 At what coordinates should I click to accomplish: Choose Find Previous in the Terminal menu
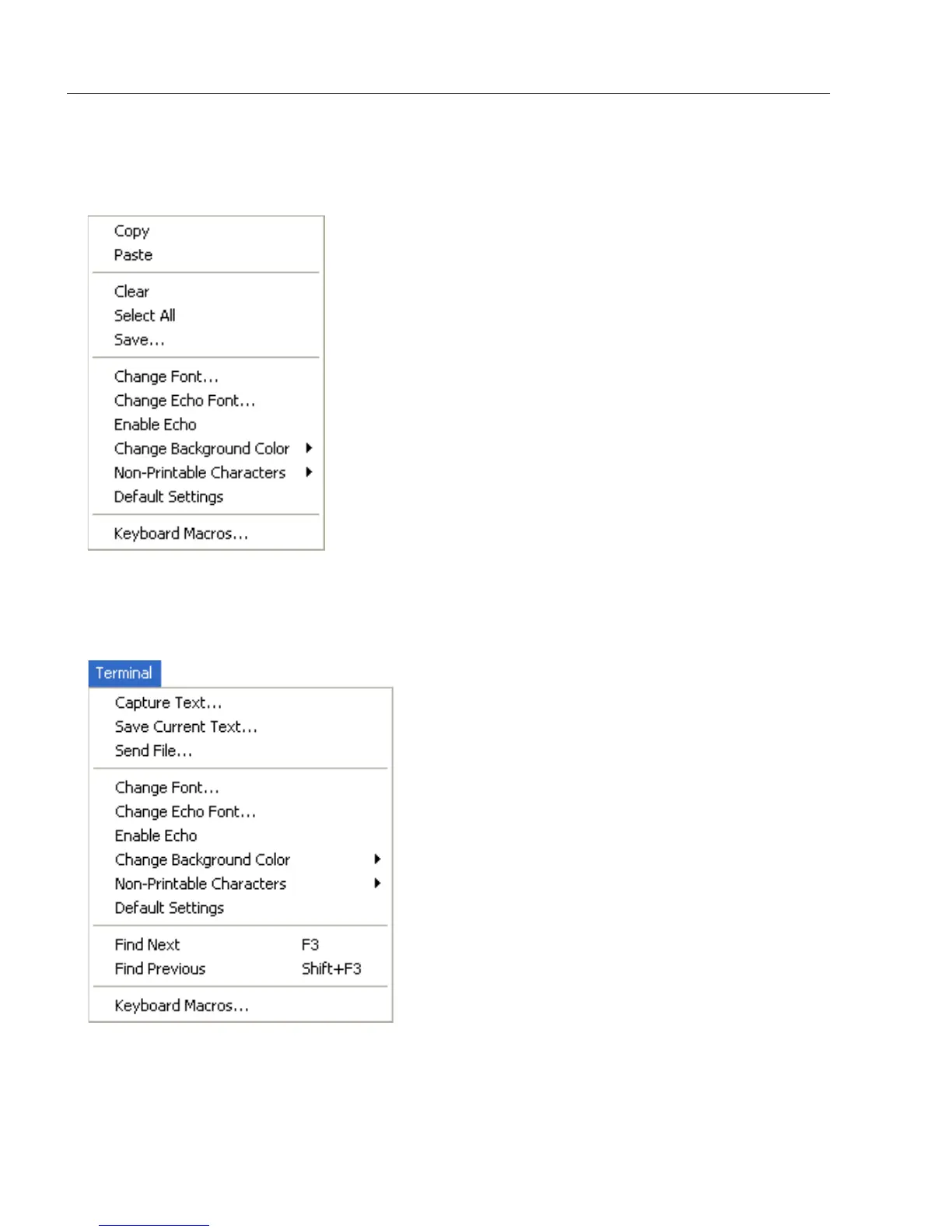click(x=160, y=969)
